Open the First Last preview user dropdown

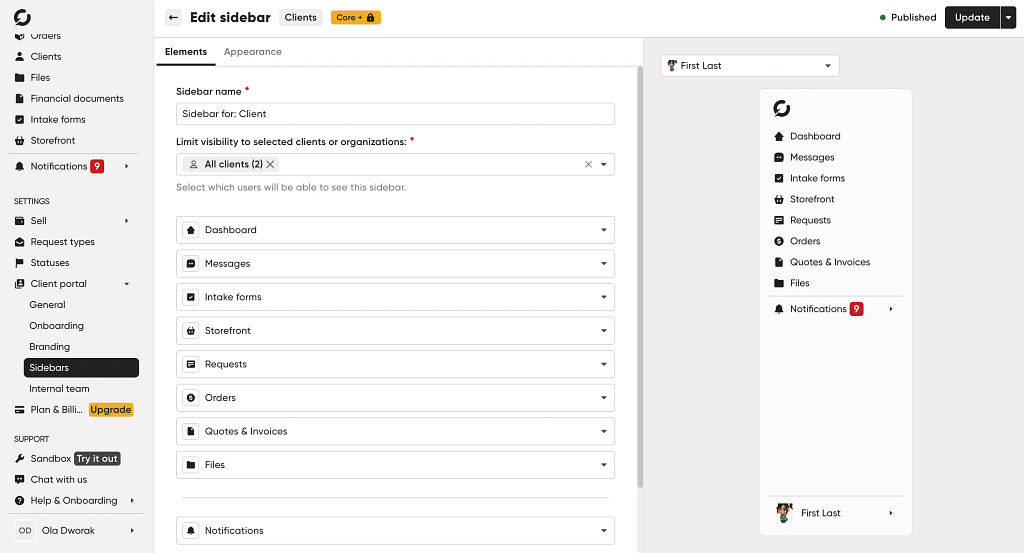coord(750,65)
